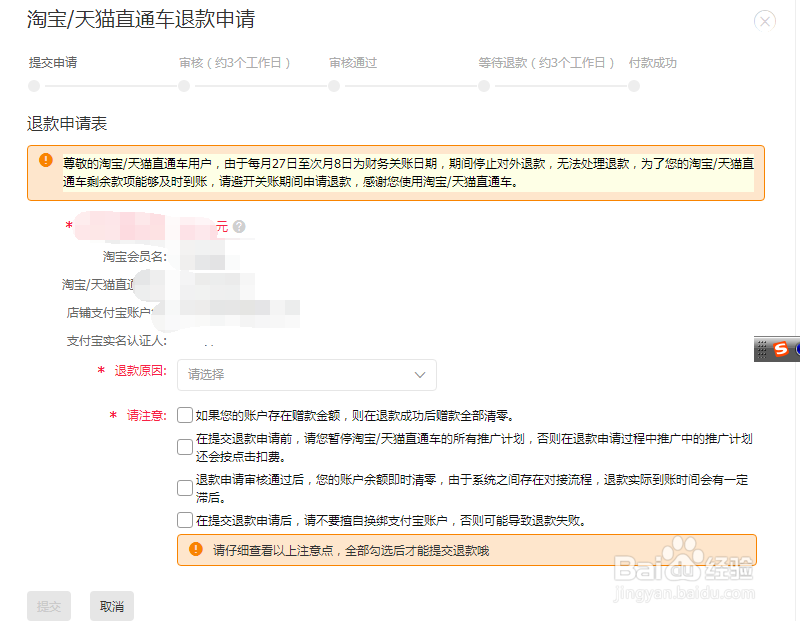Click the 全部勾选后才能提交退款 reminder text
Image resolution: width=800 pixels, height=621 pixels.
coord(351,550)
